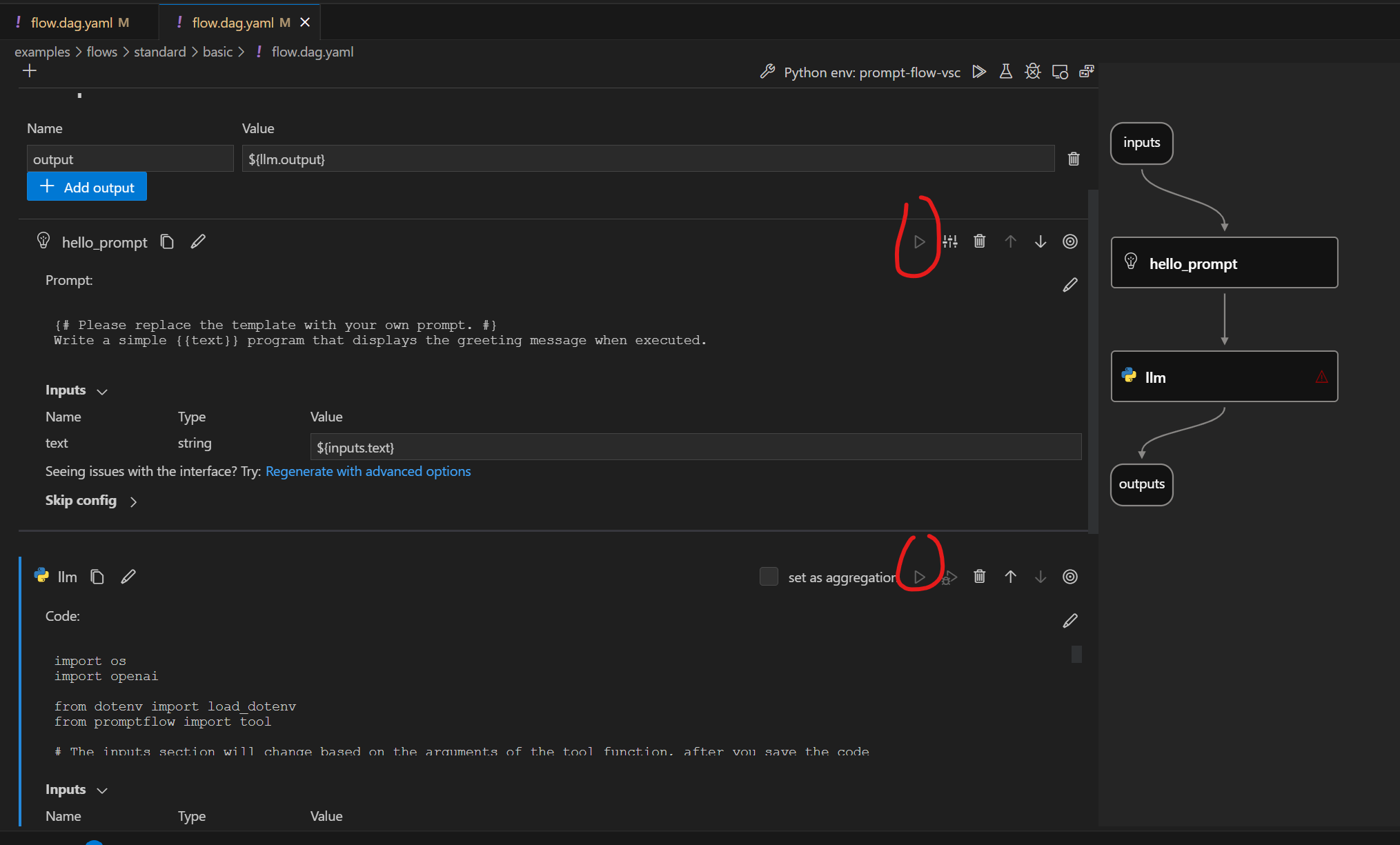Delete the hello_prompt node
The image size is (1400, 845).
(x=979, y=241)
